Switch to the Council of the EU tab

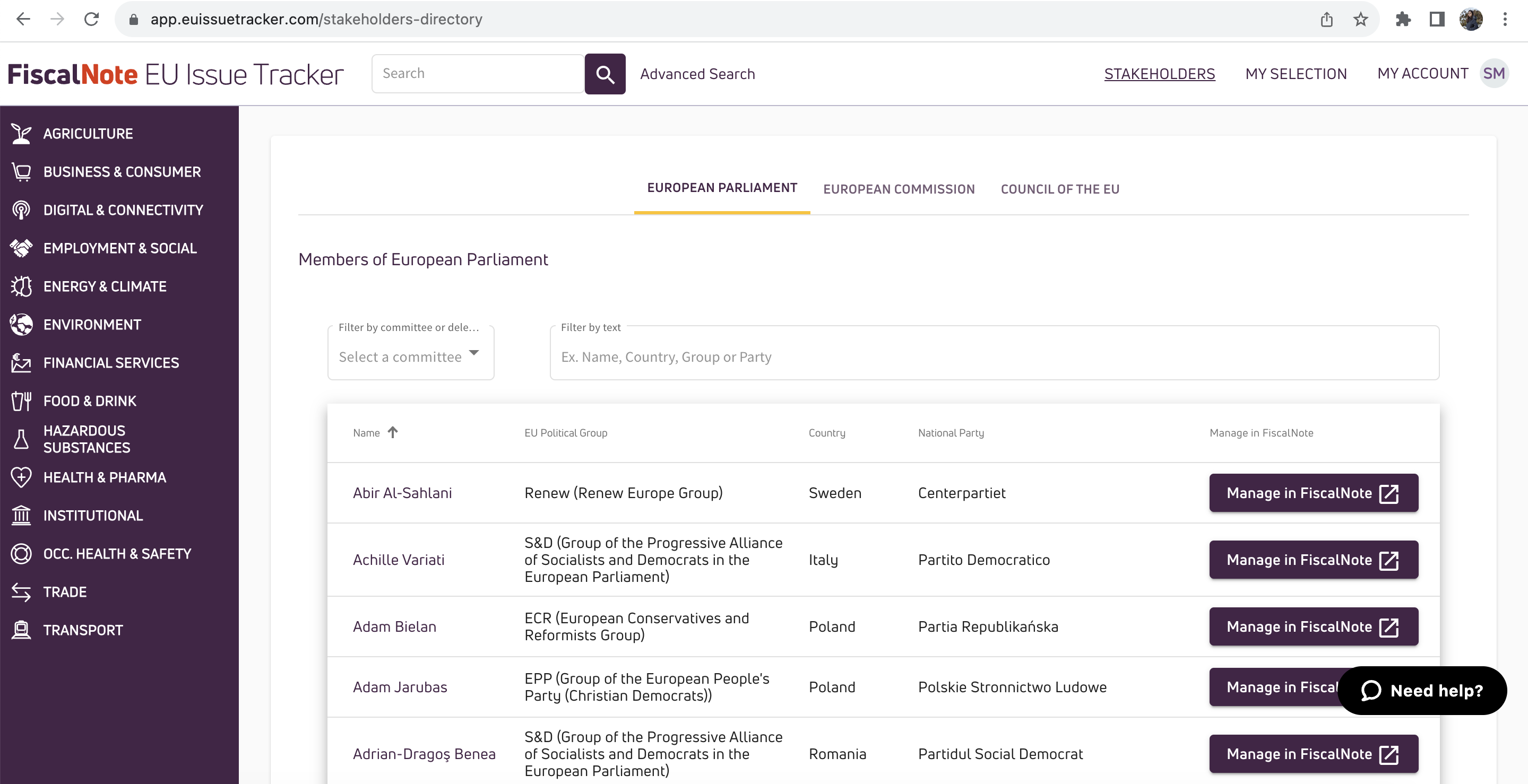click(x=1060, y=189)
